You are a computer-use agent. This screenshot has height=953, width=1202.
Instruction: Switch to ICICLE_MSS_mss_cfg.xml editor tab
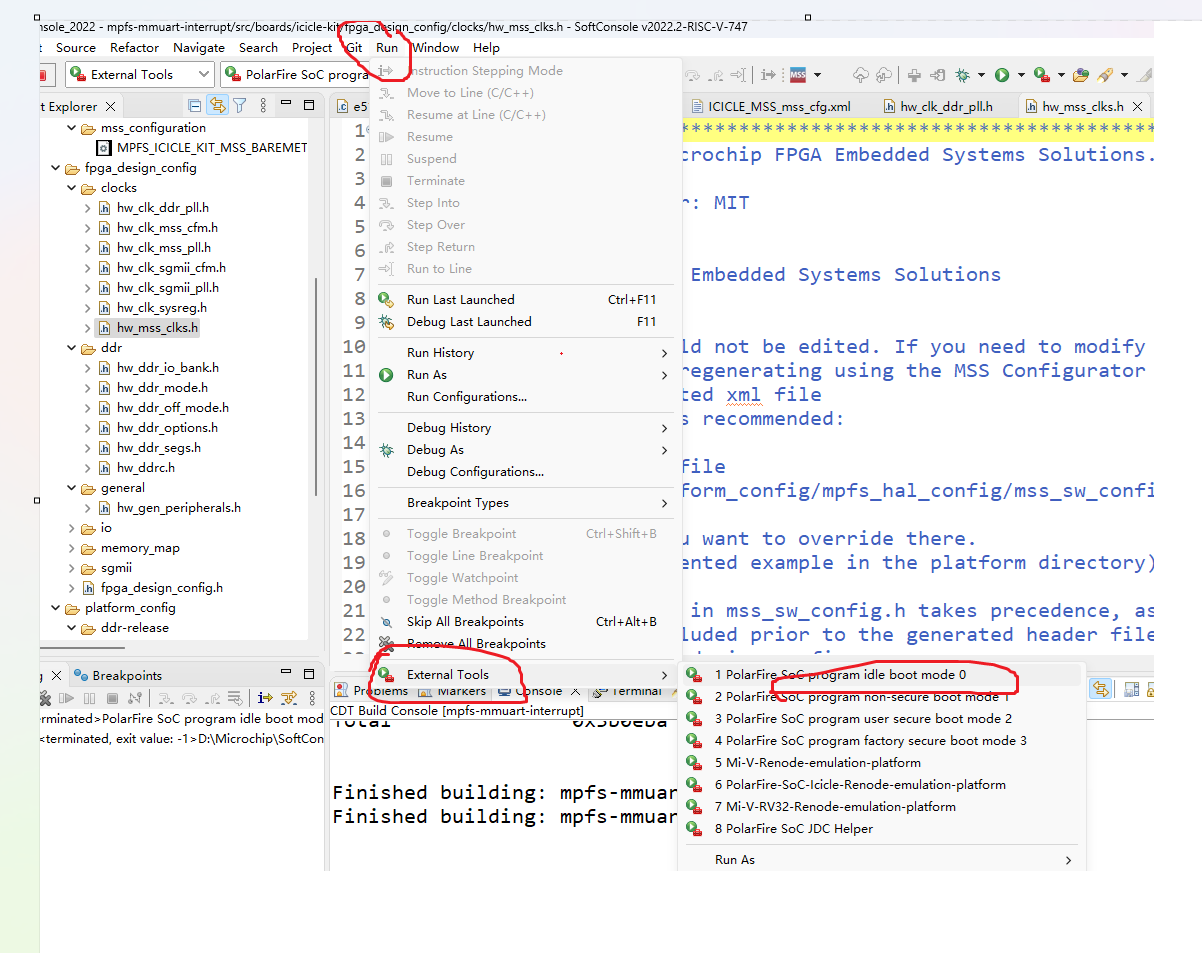770,106
